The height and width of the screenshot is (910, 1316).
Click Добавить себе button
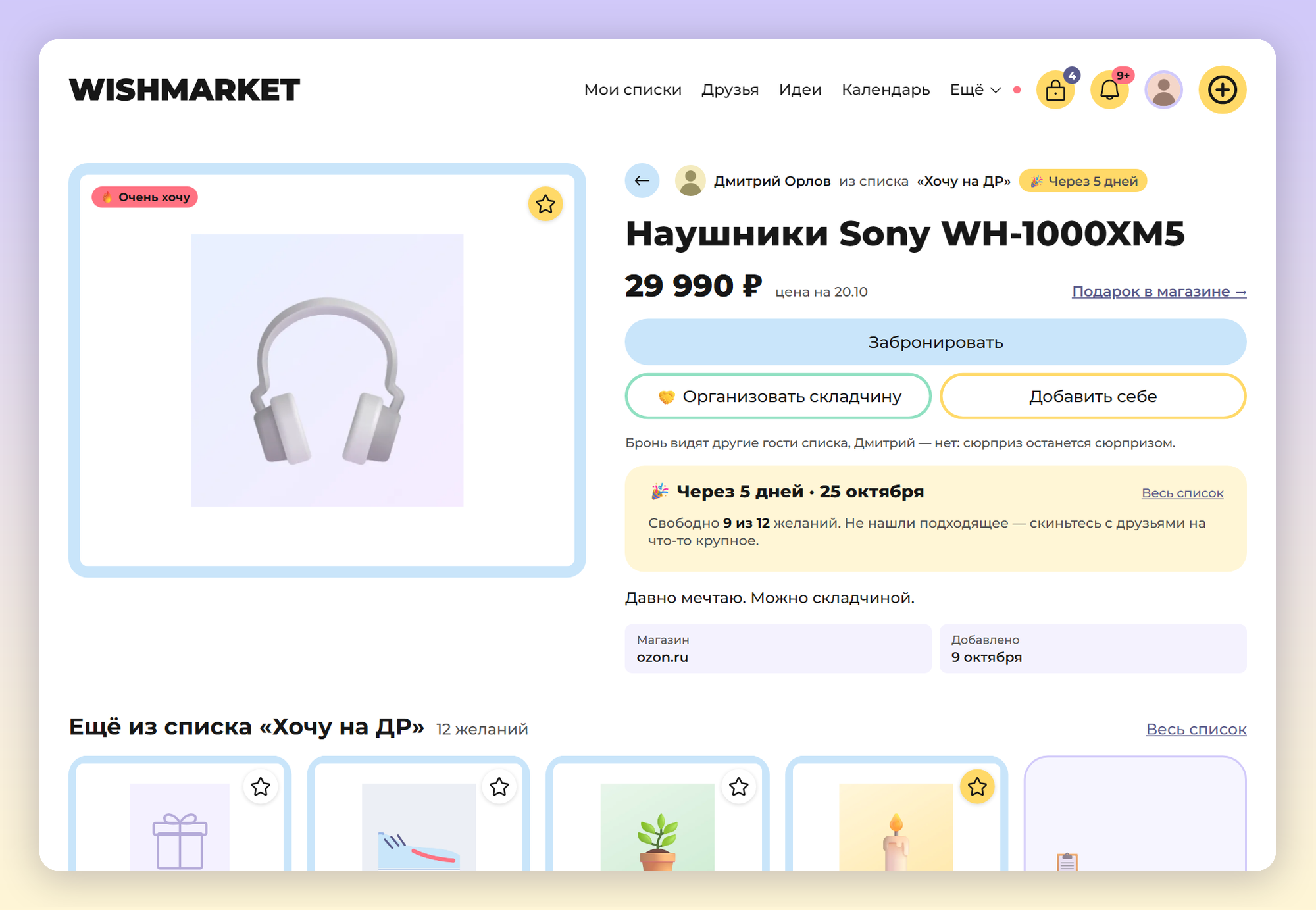(x=1093, y=396)
